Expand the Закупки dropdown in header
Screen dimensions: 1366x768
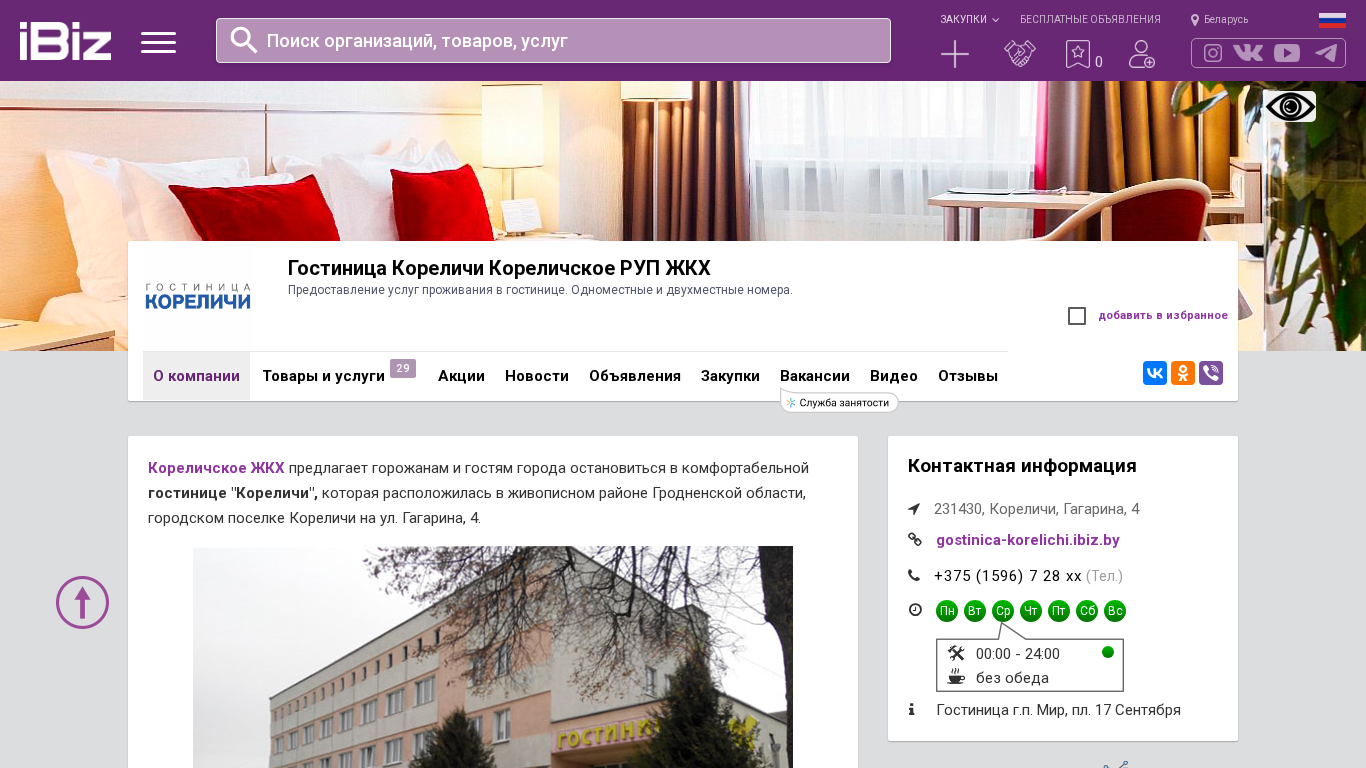pyautogui.click(x=969, y=20)
